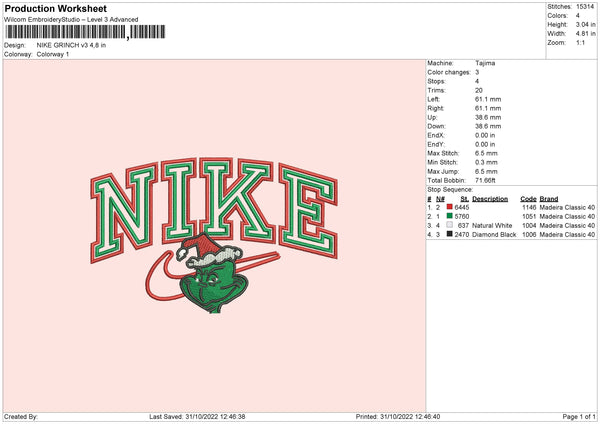The width and height of the screenshot is (600, 424).
Task: Click the Zoom value '1:1'
Action: [x=580, y=42]
